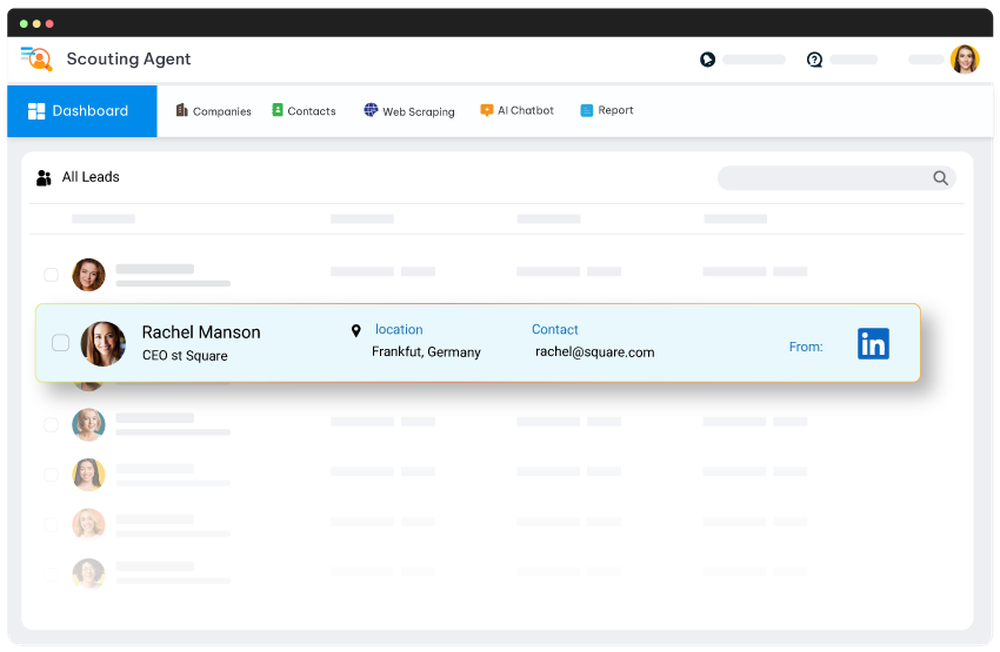Open the user profile avatar in header
Image resolution: width=1000 pixels, height=652 pixels.
[964, 59]
